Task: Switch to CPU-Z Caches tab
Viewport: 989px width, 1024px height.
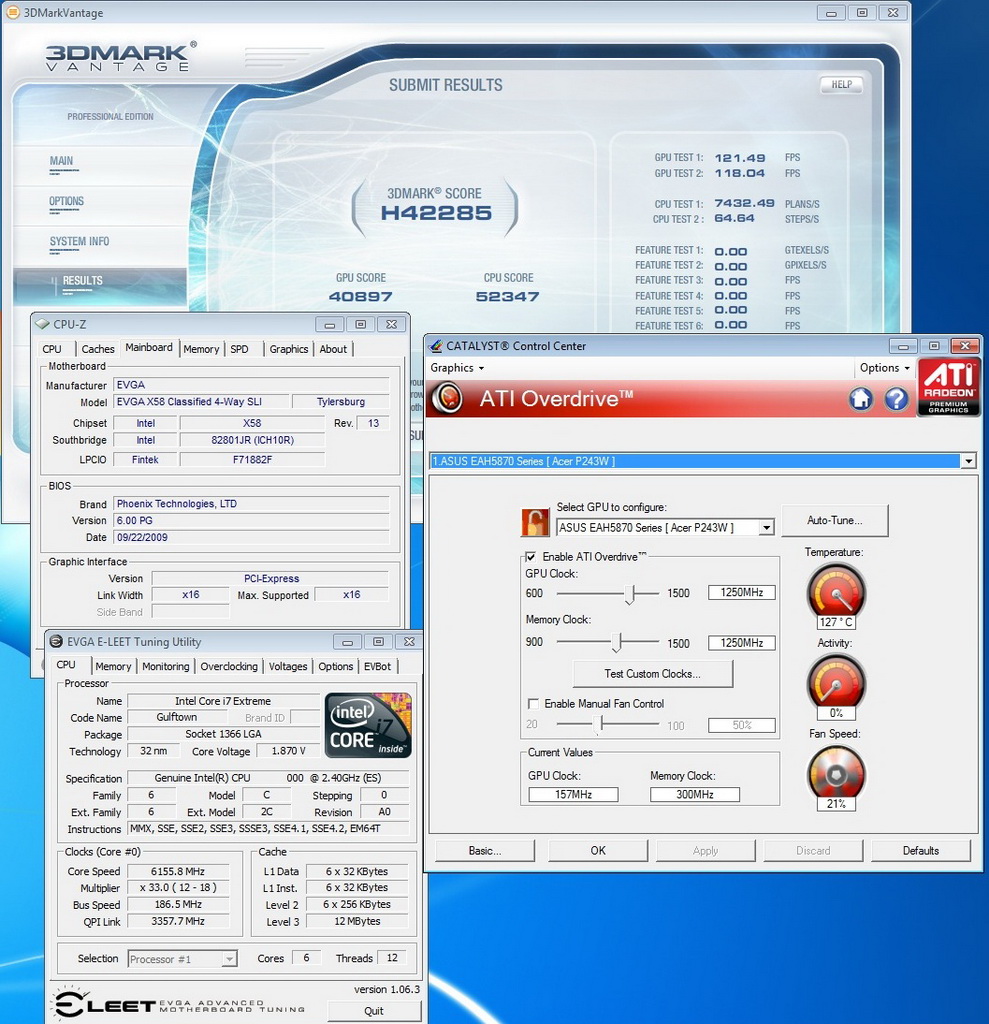Action: pos(98,349)
